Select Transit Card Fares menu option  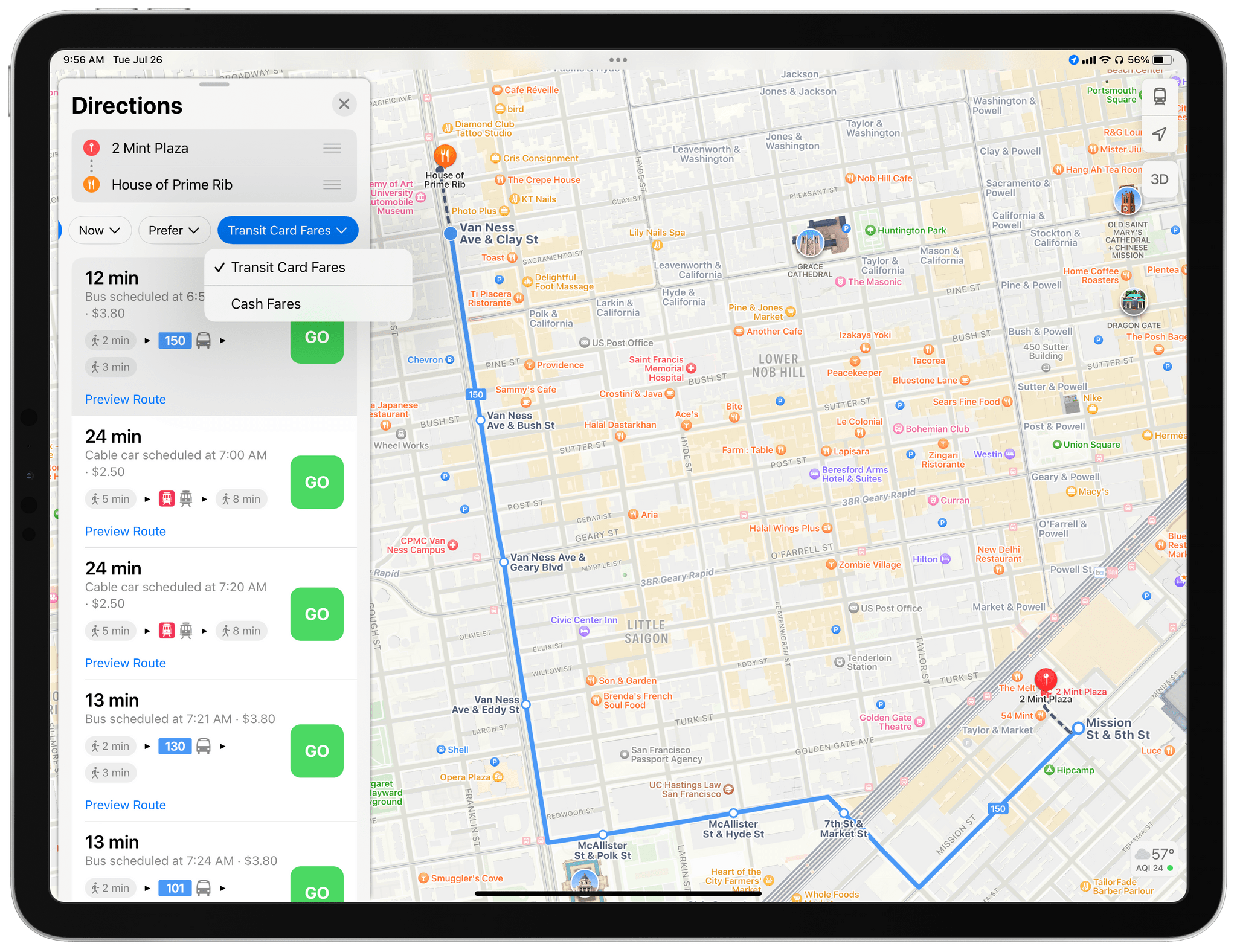tap(308, 268)
